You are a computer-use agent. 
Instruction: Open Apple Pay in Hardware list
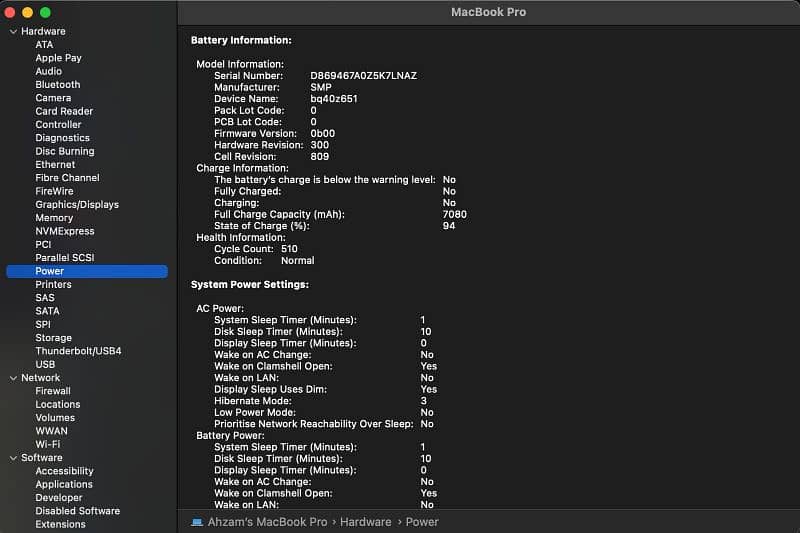[58, 58]
